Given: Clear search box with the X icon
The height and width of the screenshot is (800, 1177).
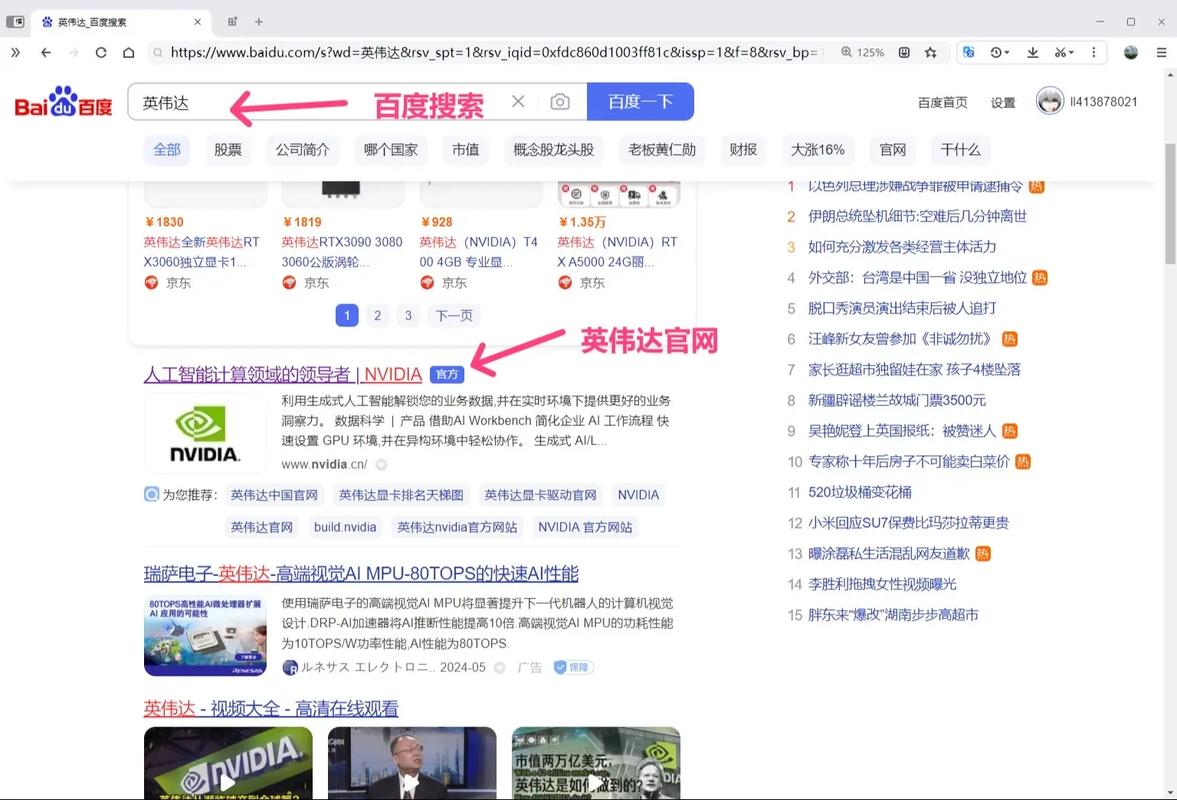Looking at the screenshot, I should pyautogui.click(x=517, y=101).
